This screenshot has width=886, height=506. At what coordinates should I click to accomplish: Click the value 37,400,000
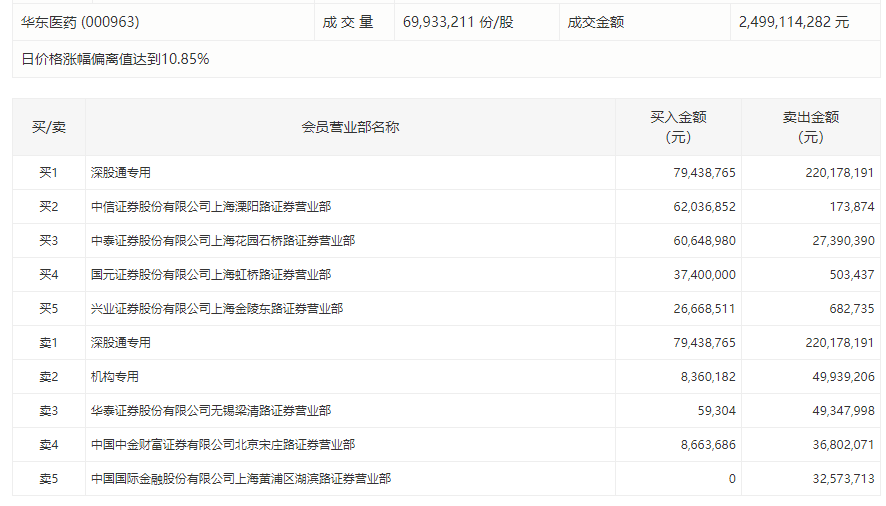[x=704, y=274]
